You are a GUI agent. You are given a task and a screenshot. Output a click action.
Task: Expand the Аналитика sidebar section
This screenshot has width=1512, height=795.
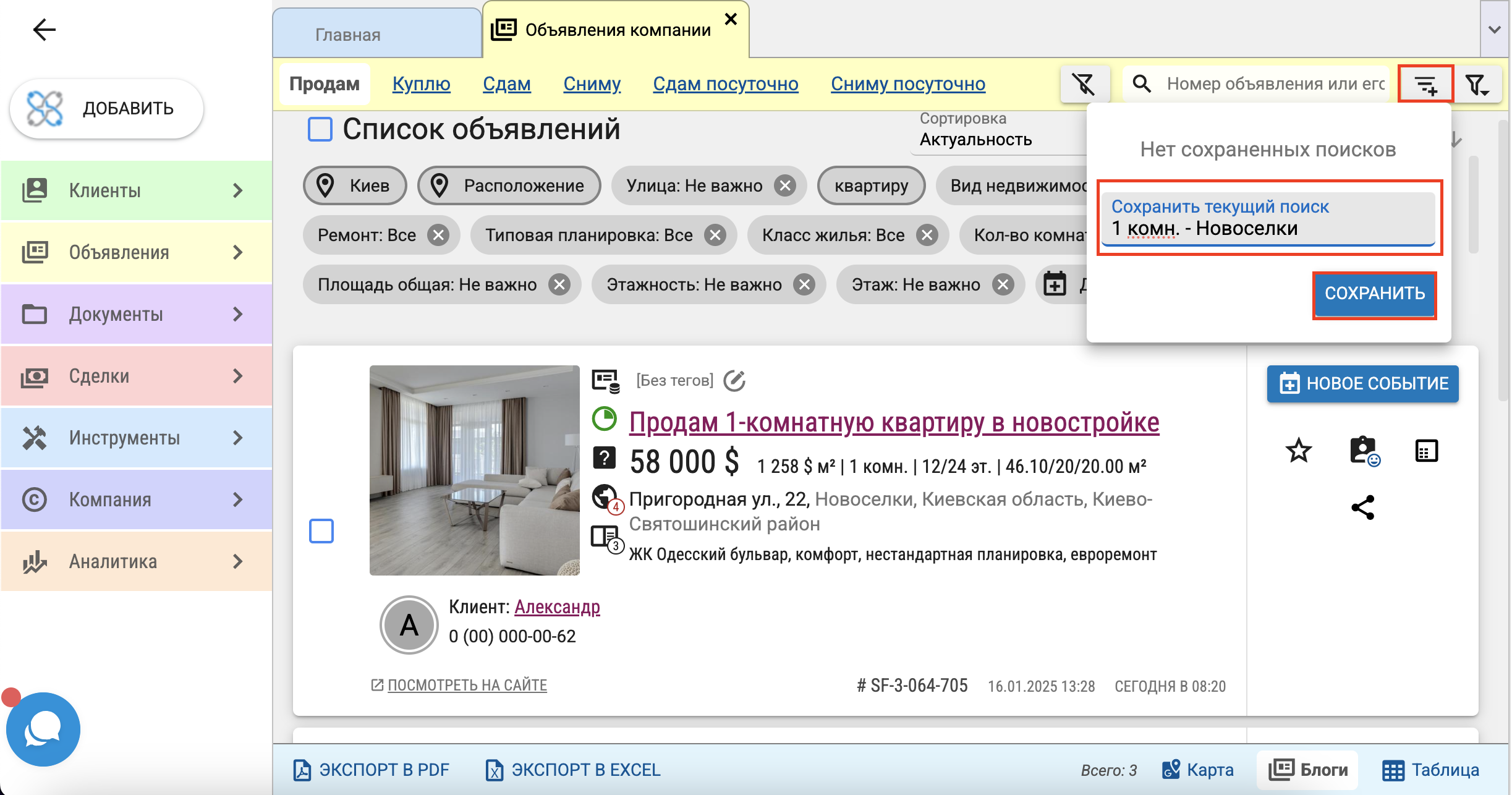tap(136, 561)
